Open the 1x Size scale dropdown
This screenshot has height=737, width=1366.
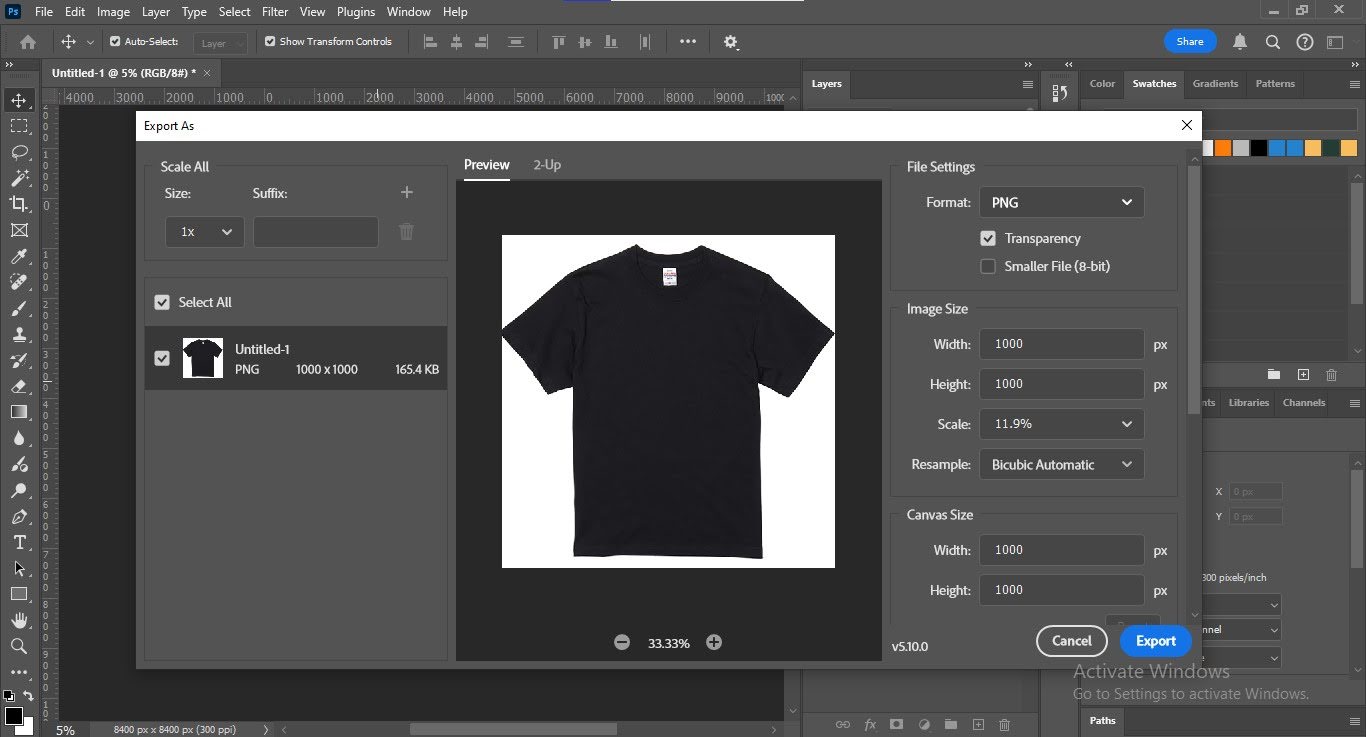205,232
